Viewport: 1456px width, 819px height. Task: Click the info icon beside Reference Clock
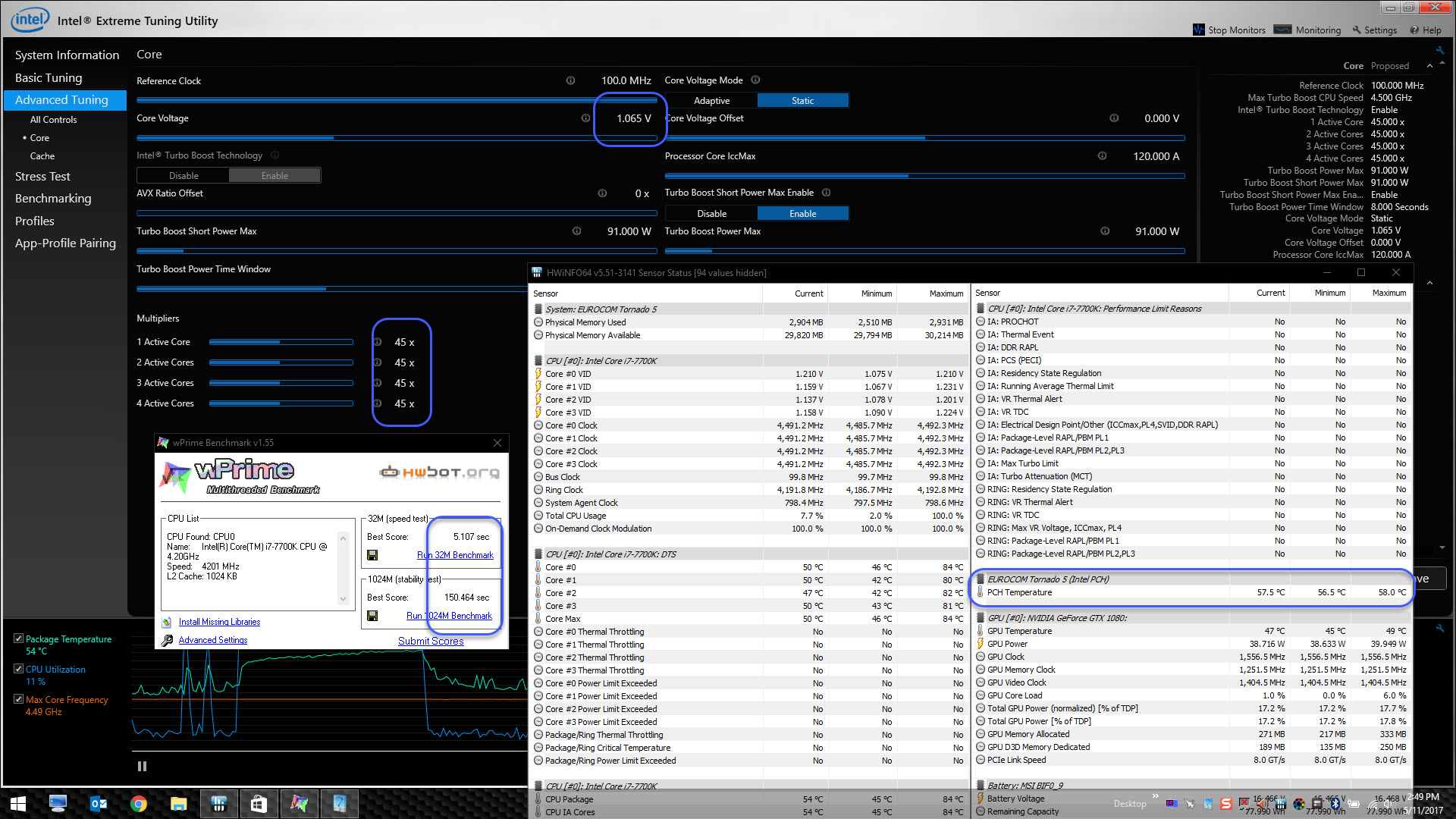[570, 80]
